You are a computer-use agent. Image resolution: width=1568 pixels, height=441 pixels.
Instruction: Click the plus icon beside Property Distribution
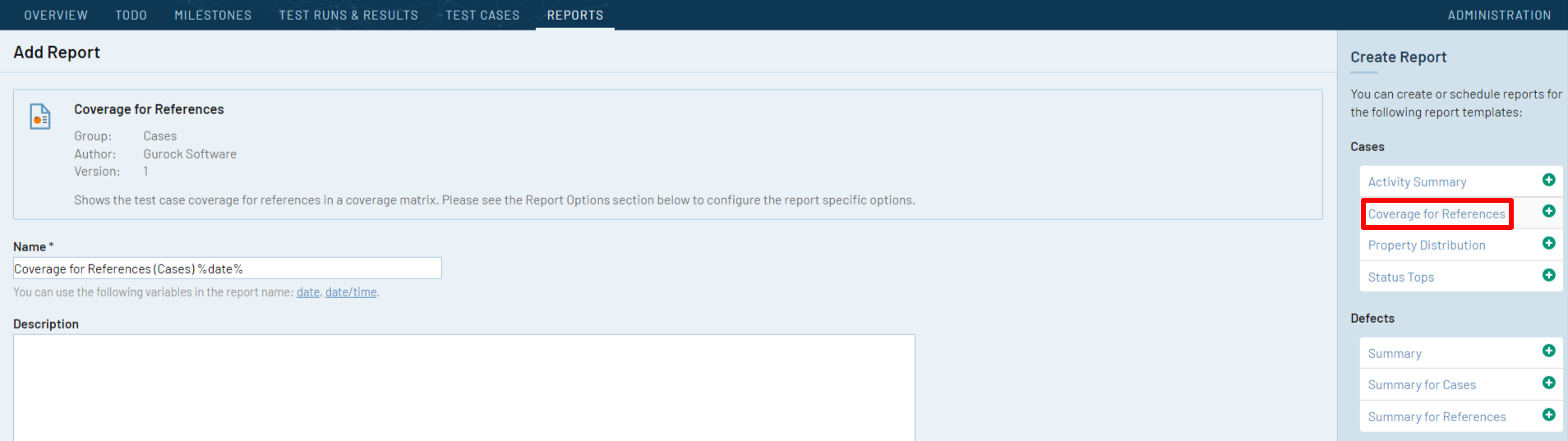1548,243
